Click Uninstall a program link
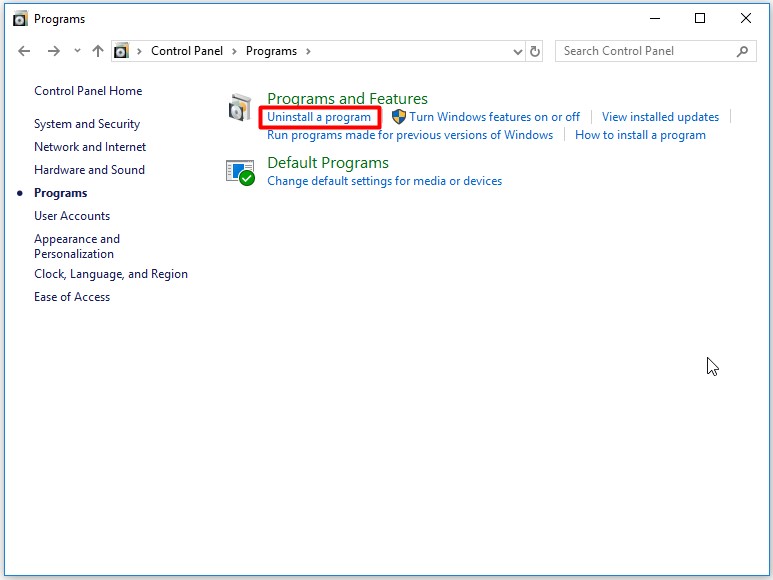 [x=319, y=117]
